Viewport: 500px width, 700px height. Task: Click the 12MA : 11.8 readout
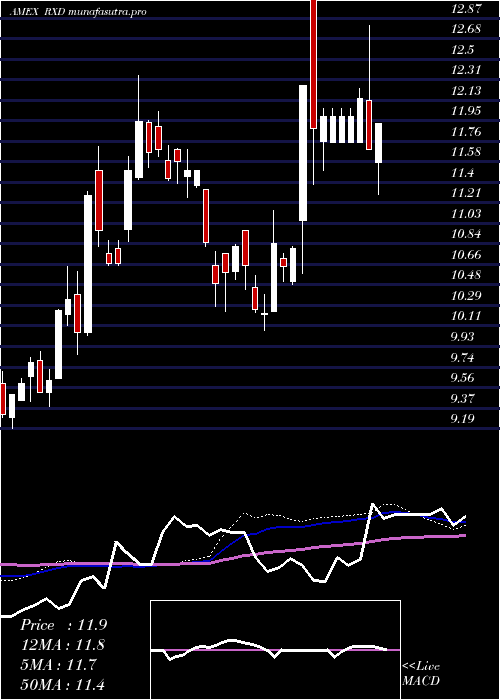click(x=63, y=645)
